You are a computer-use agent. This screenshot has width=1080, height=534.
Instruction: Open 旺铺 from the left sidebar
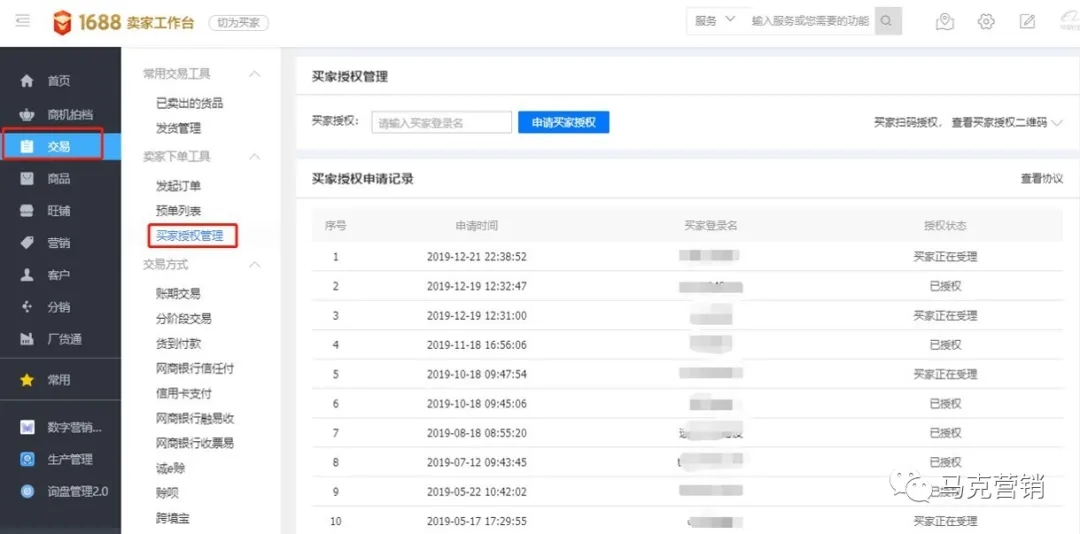(59, 211)
